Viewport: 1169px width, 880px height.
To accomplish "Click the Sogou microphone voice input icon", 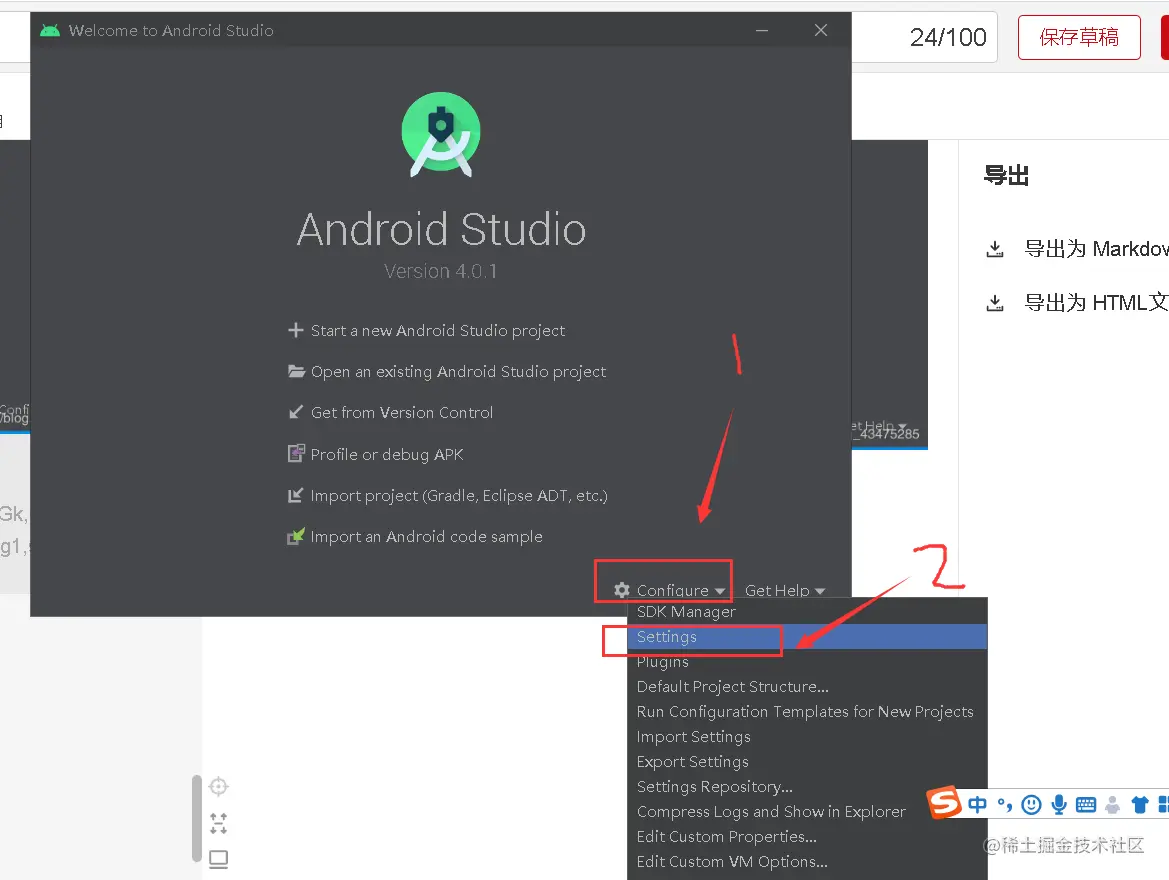I will (x=1059, y=805).
